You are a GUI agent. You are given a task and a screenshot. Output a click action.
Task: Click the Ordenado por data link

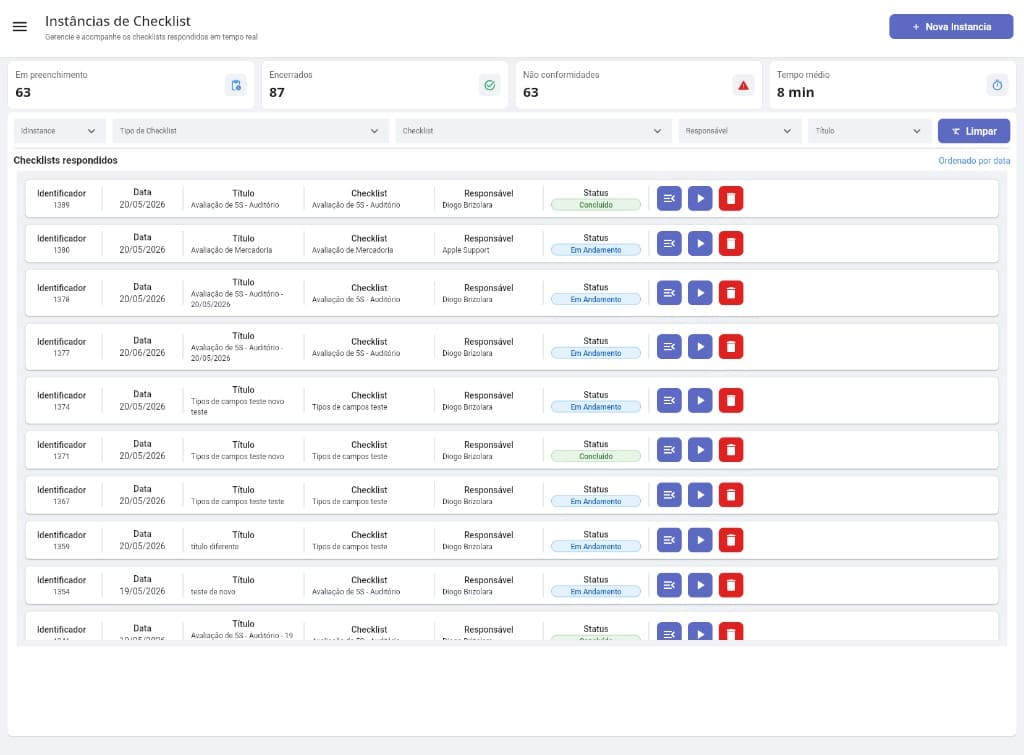tap(974, 161)
